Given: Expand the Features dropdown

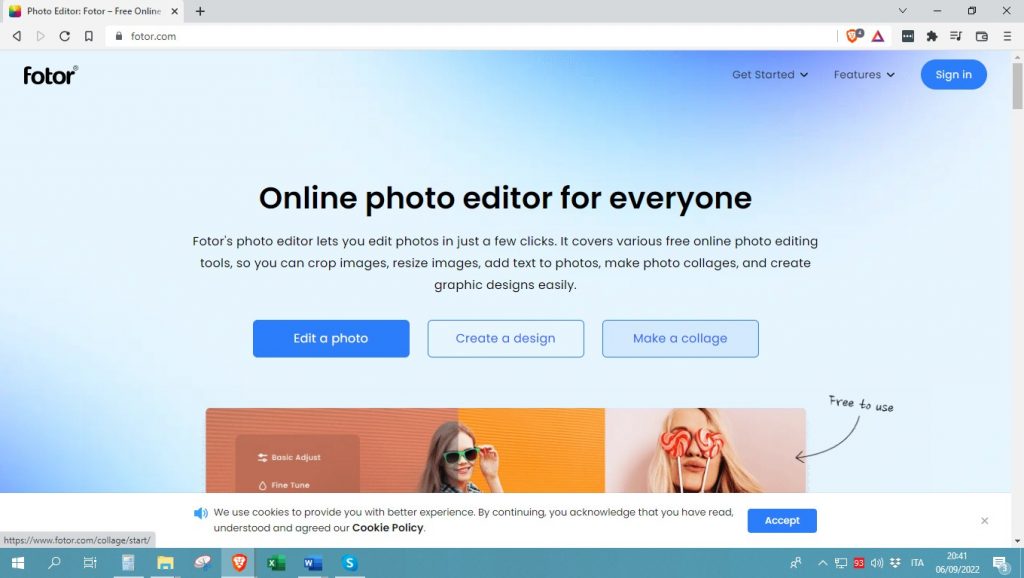Looking at the screenshot, I should 864,75.
